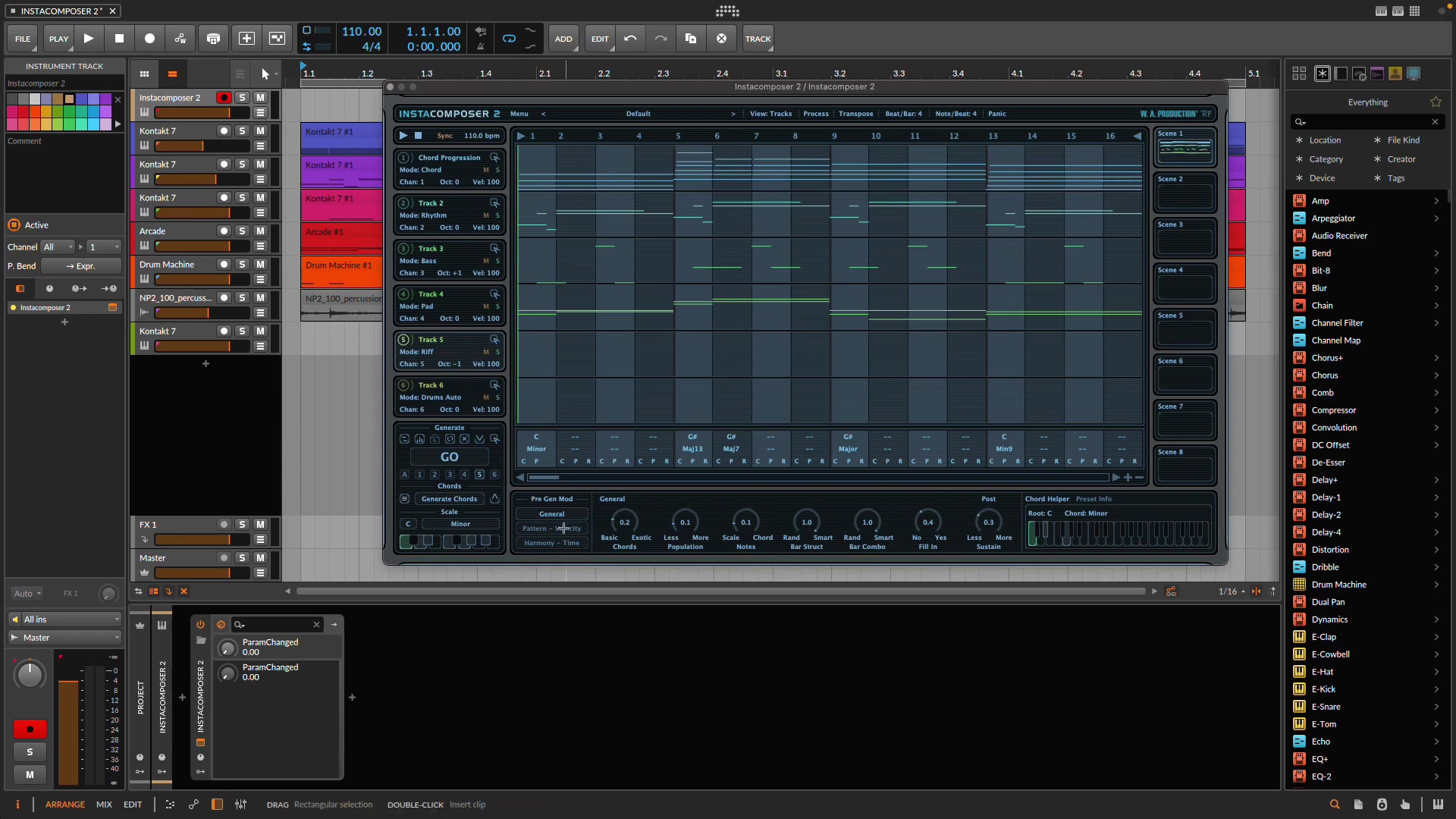1456x819 pixels.
Task: Adjust the Basic/Exotic Chords knob
Action: tap(624, 522)
